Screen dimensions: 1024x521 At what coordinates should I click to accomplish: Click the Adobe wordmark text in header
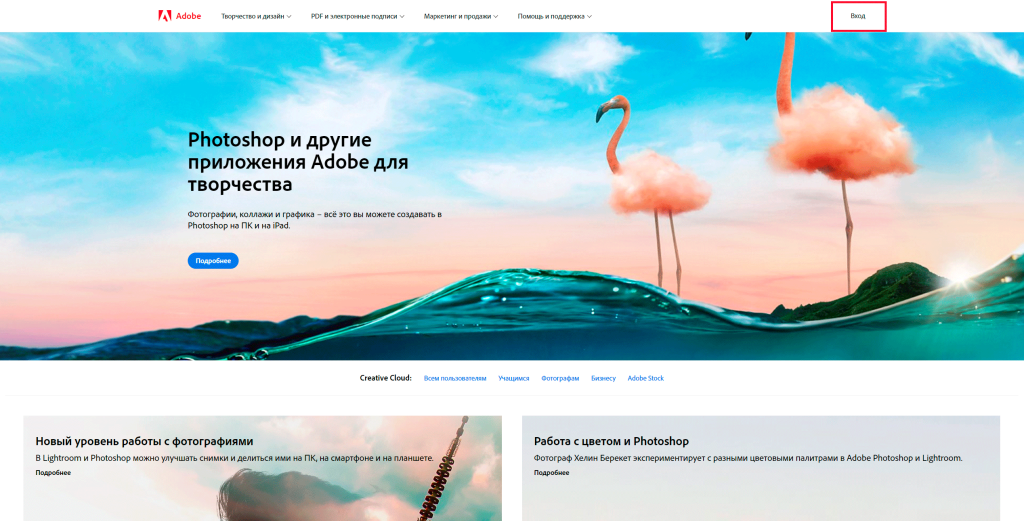[x=189, y=16]
